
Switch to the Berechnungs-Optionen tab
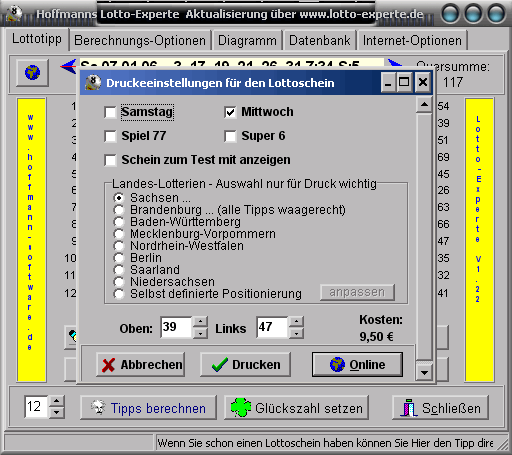pyautogui.click(x=140, y=40)
